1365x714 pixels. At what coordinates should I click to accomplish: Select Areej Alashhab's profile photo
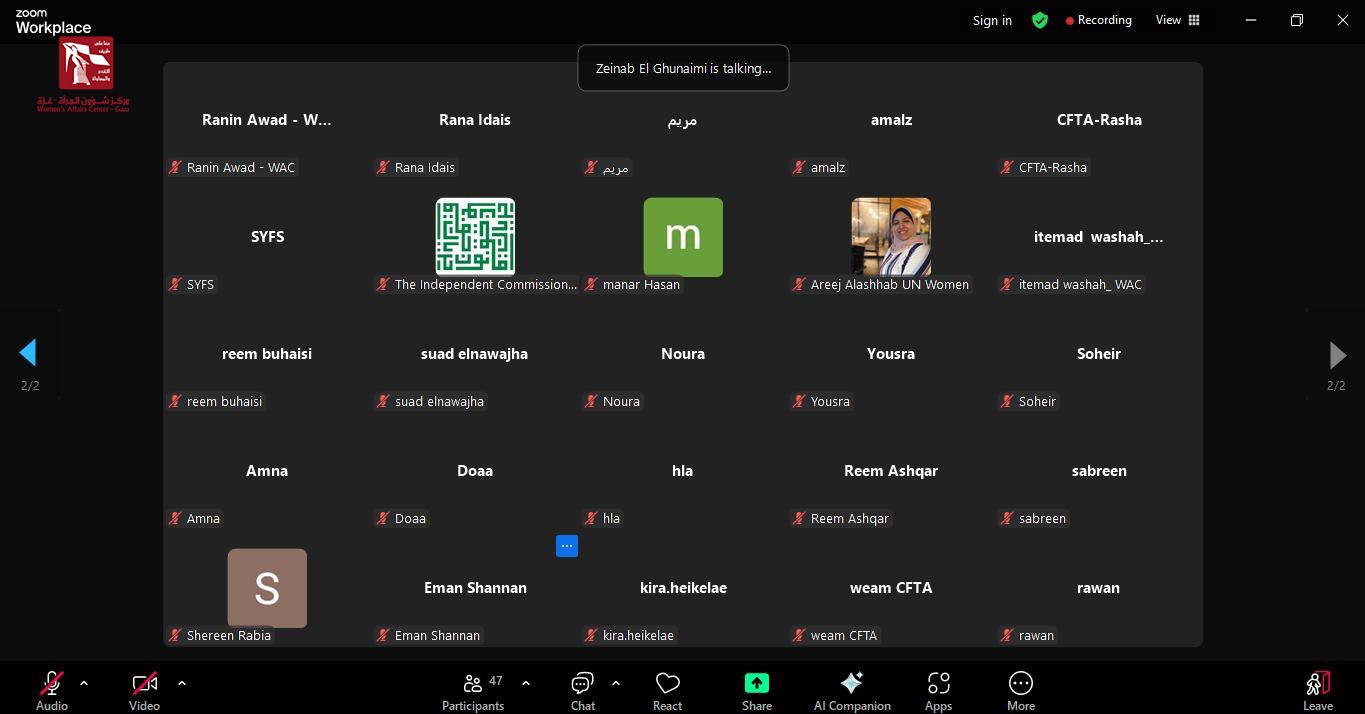tap(891, 237)
